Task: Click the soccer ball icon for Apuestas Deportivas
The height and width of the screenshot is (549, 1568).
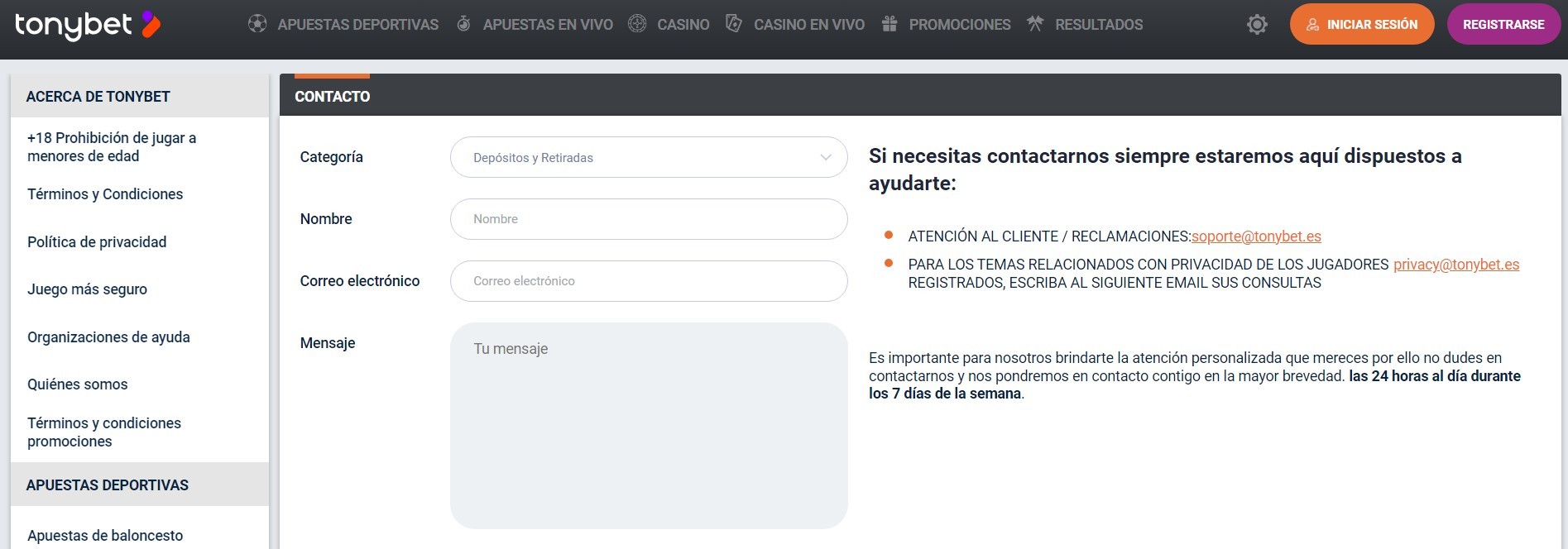Action: (x=257, y=24)
